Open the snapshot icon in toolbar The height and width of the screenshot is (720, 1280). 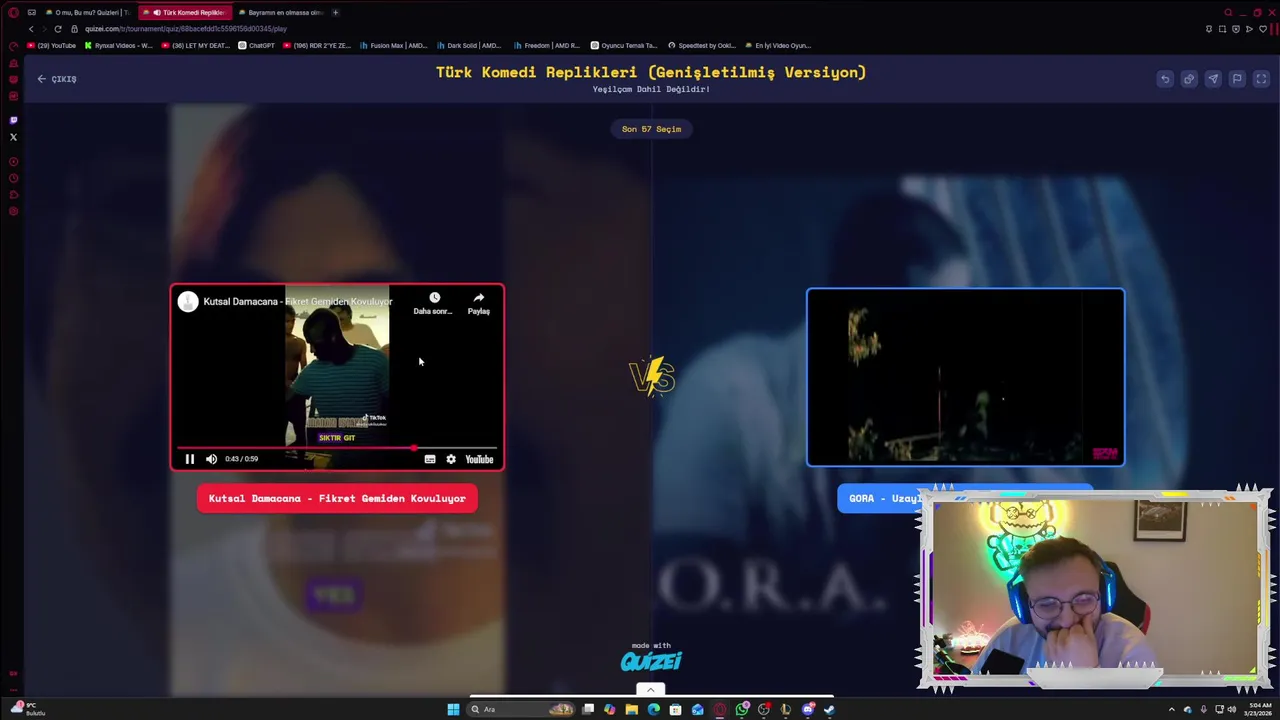(1222, 29)
